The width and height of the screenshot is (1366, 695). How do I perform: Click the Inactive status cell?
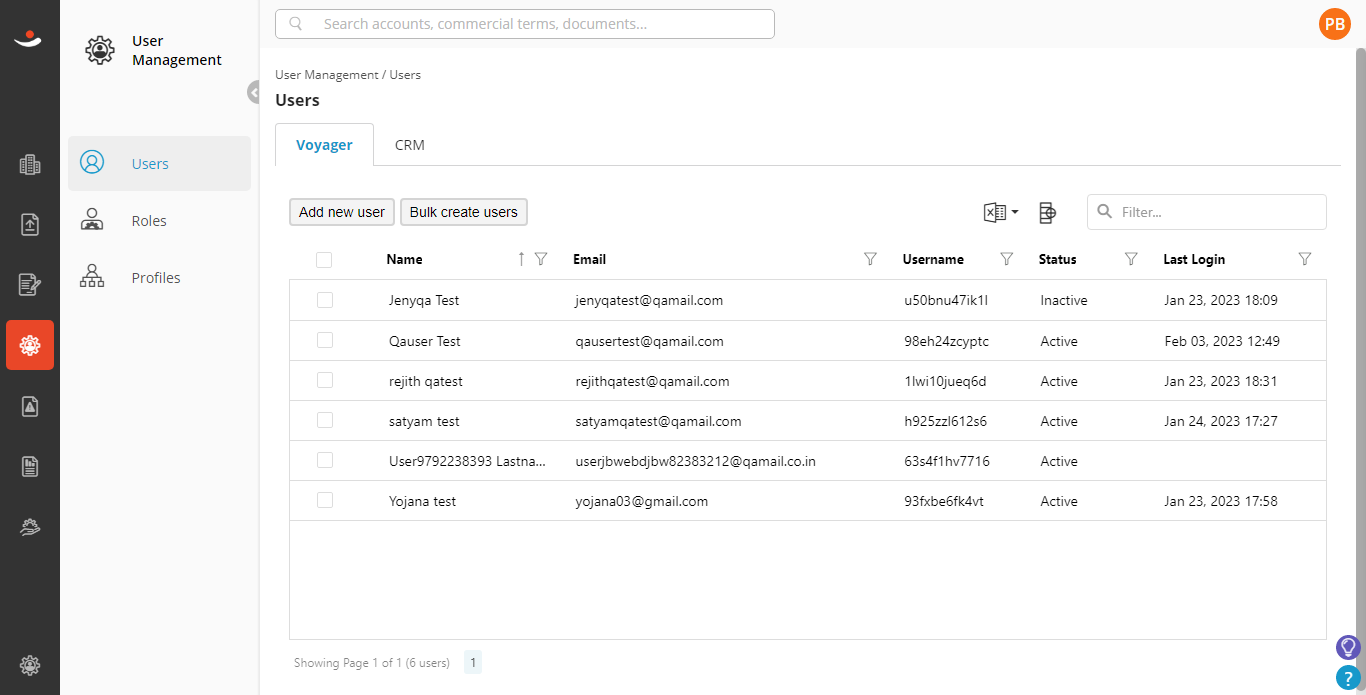pyautogui.click(x=1064, y=300)
